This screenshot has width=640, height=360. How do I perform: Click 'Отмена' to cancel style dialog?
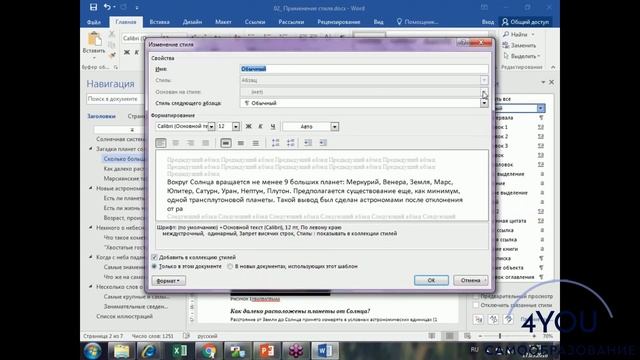471,280
